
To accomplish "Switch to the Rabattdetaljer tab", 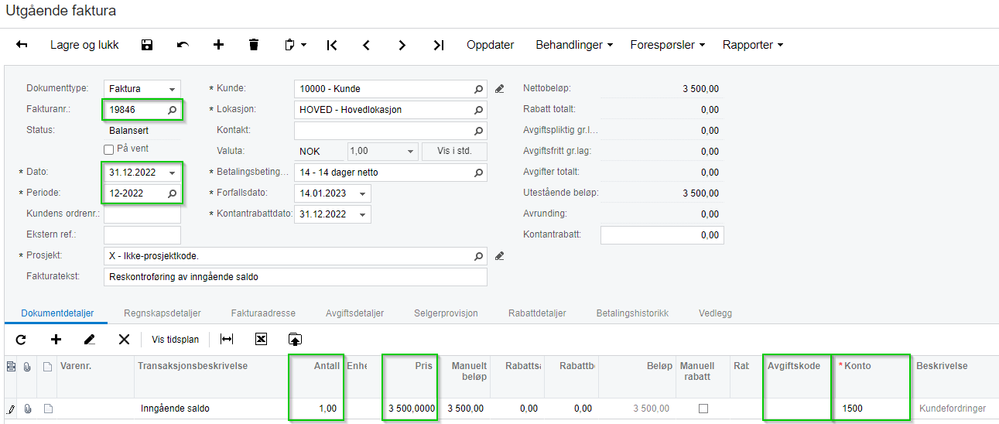I will pyautogui.click(x=537, y=313).
